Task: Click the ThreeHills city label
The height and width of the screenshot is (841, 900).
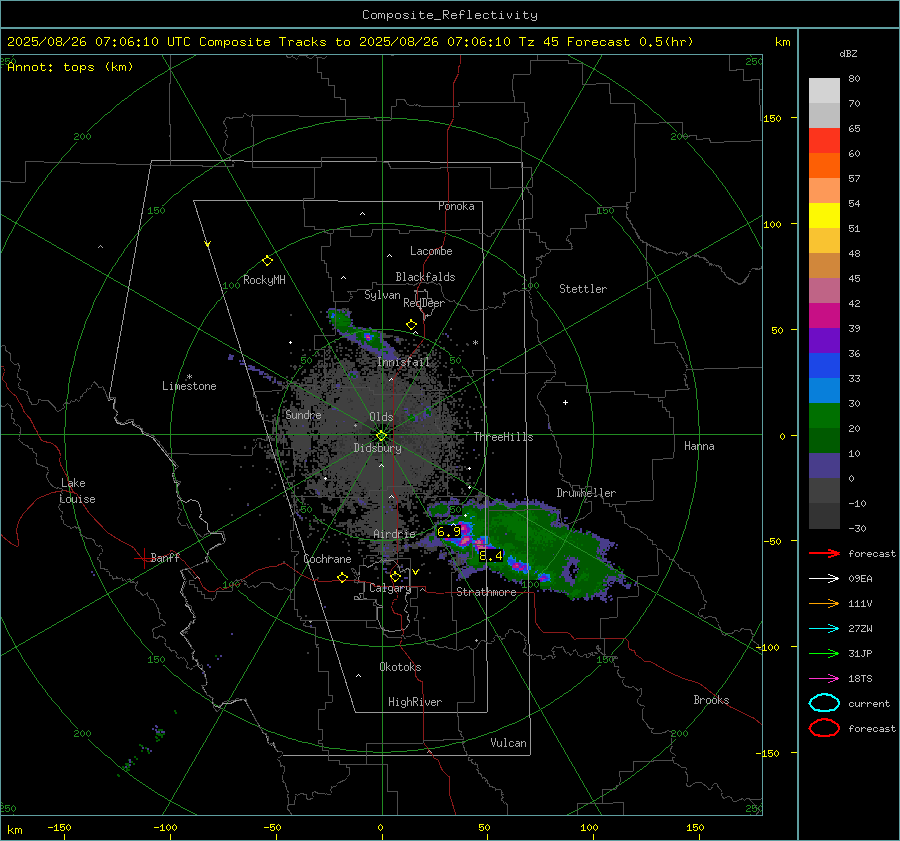Action: (503, 437)
